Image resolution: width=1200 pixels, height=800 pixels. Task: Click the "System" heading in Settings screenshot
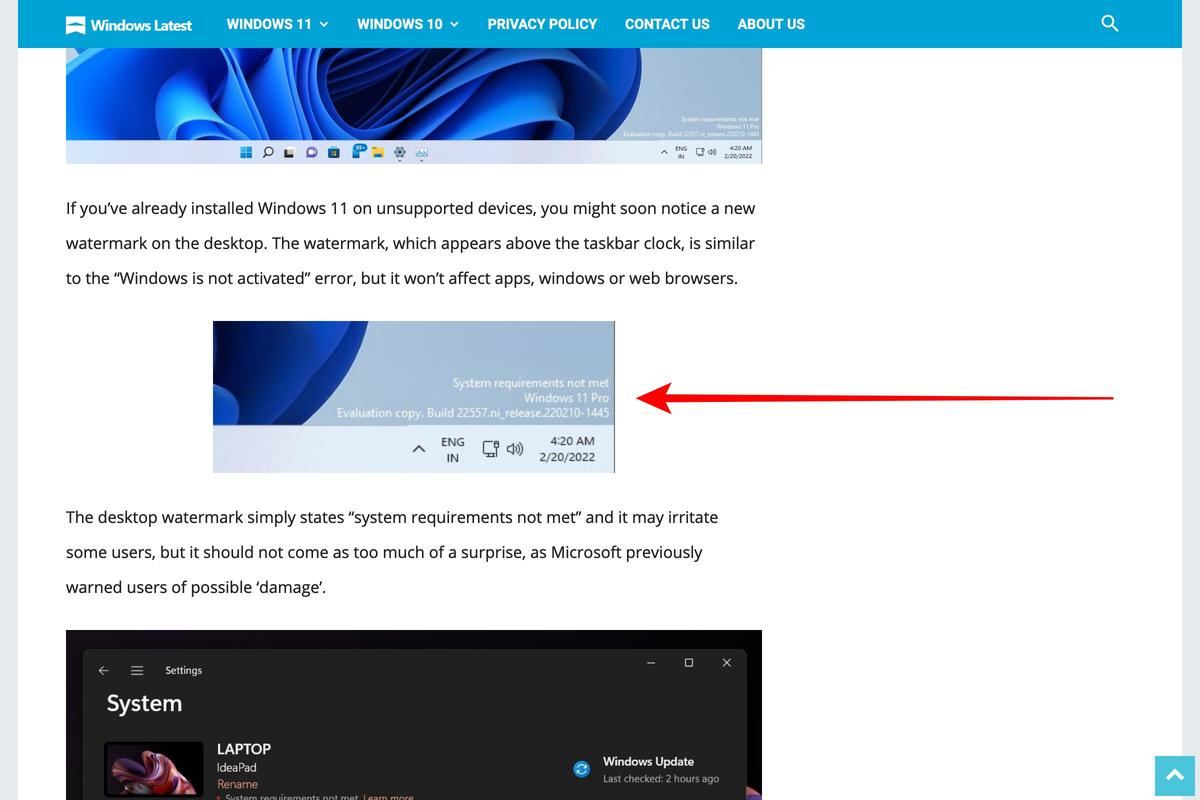144,703
